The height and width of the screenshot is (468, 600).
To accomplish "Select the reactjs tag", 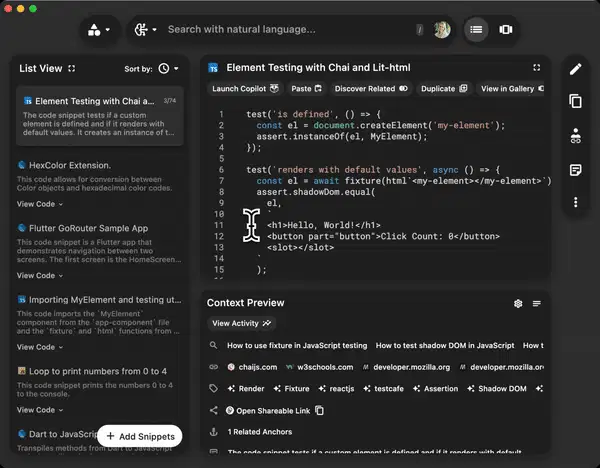I will (336, 389).
